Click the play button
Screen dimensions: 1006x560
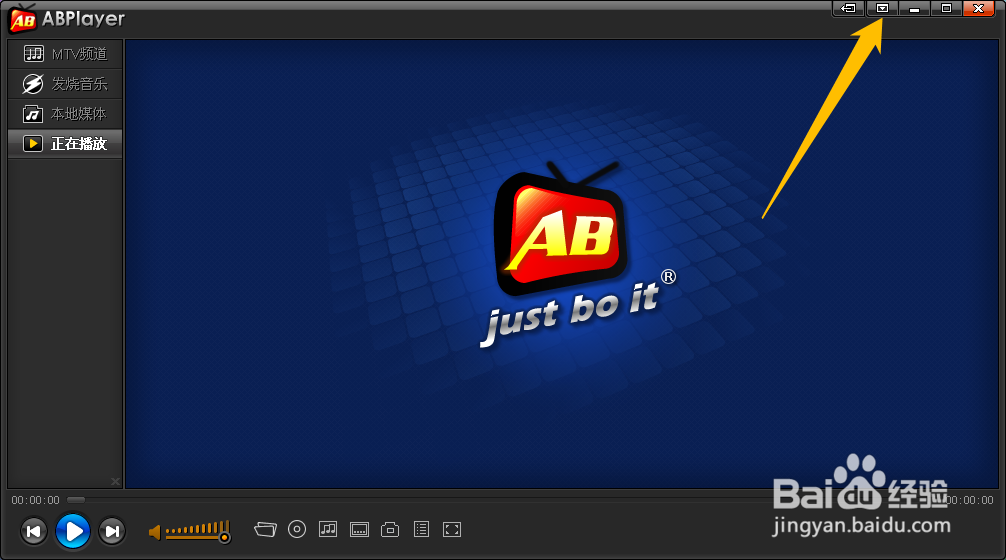click(72, 530)
